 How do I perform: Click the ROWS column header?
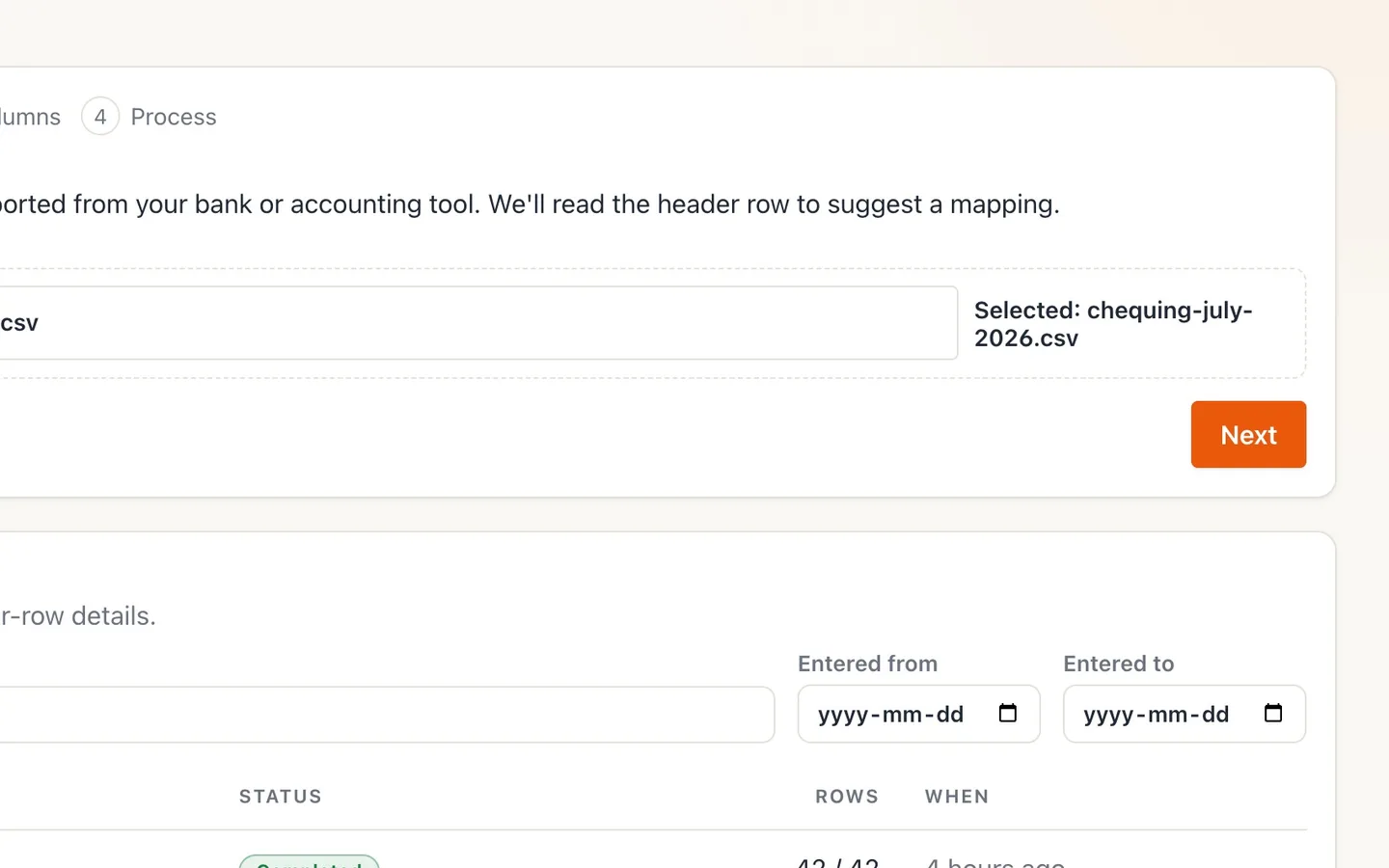coord(847,797)
